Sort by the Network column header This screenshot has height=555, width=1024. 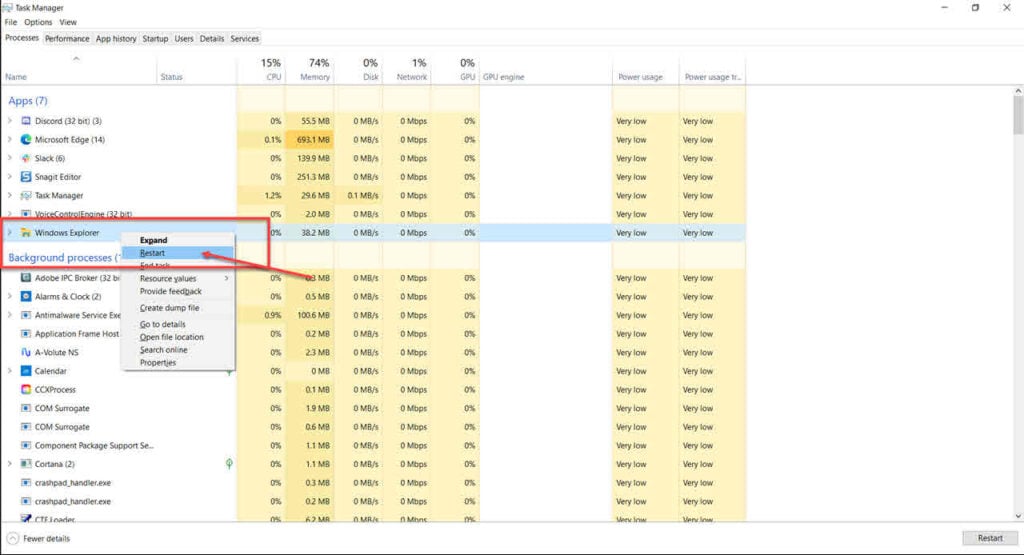407,69
